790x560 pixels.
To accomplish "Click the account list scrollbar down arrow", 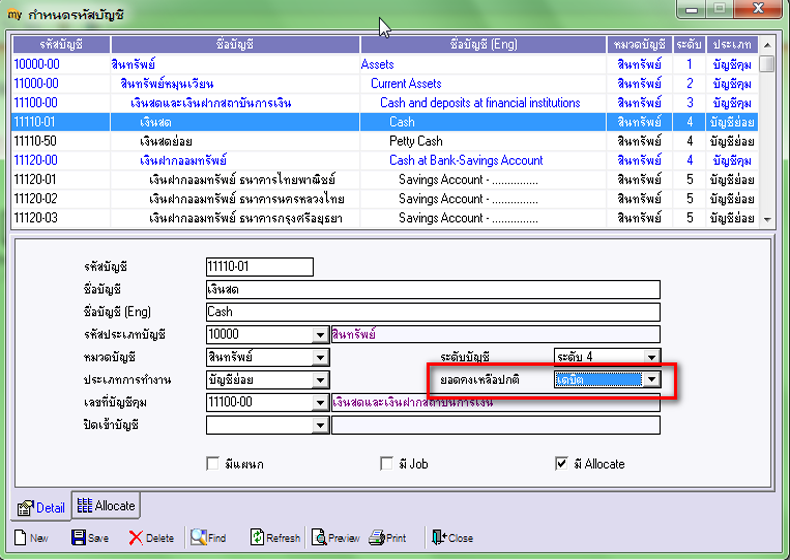I will [x=767, y=219].
